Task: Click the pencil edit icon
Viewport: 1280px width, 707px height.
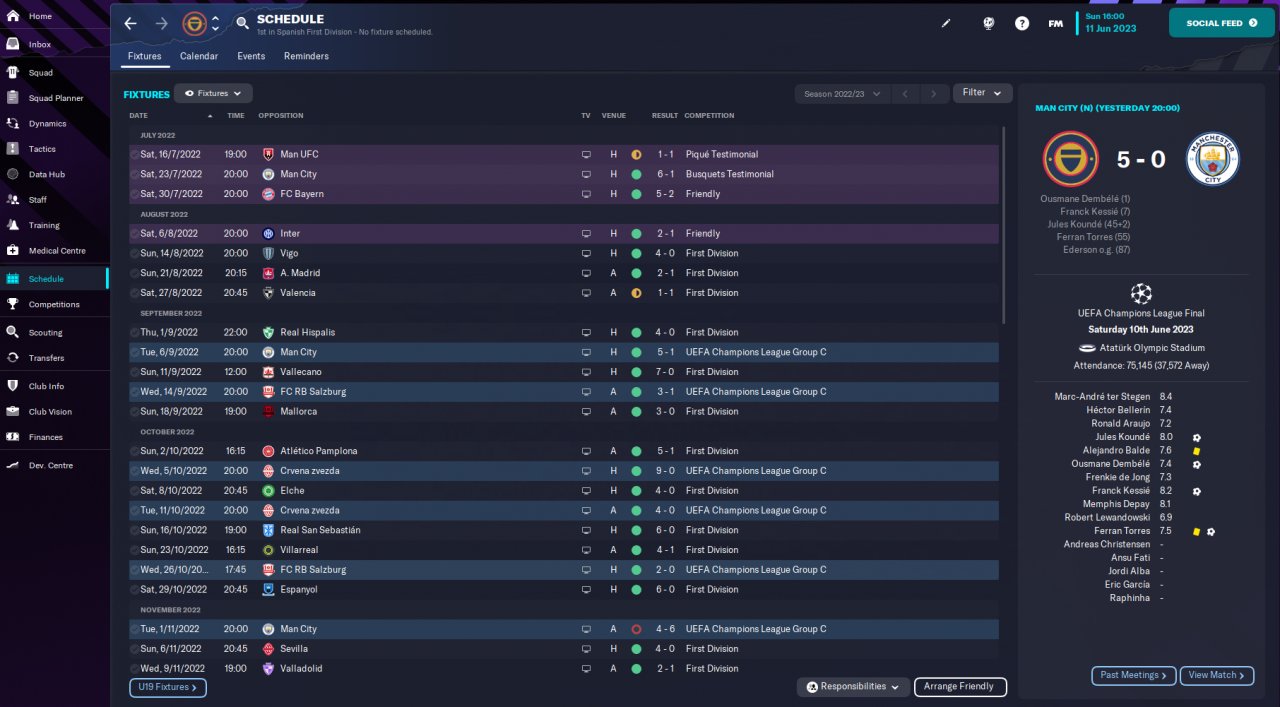Action: pos(947,23)
